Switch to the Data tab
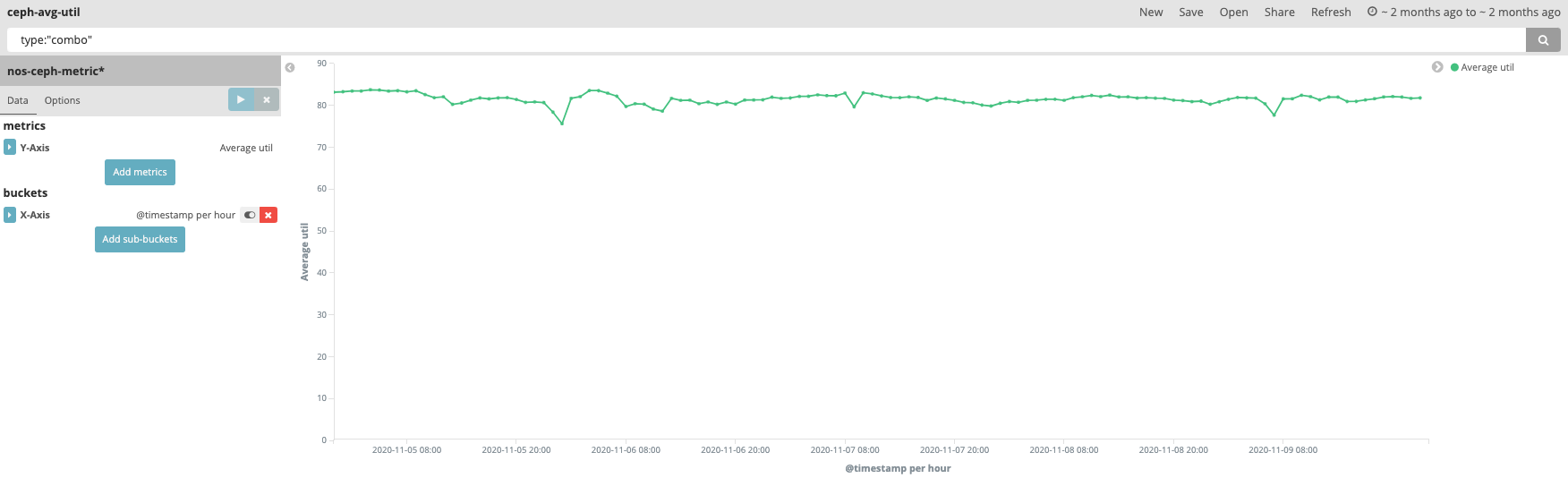Viewport: 1568px width, 478px height. tap(18, 100)
